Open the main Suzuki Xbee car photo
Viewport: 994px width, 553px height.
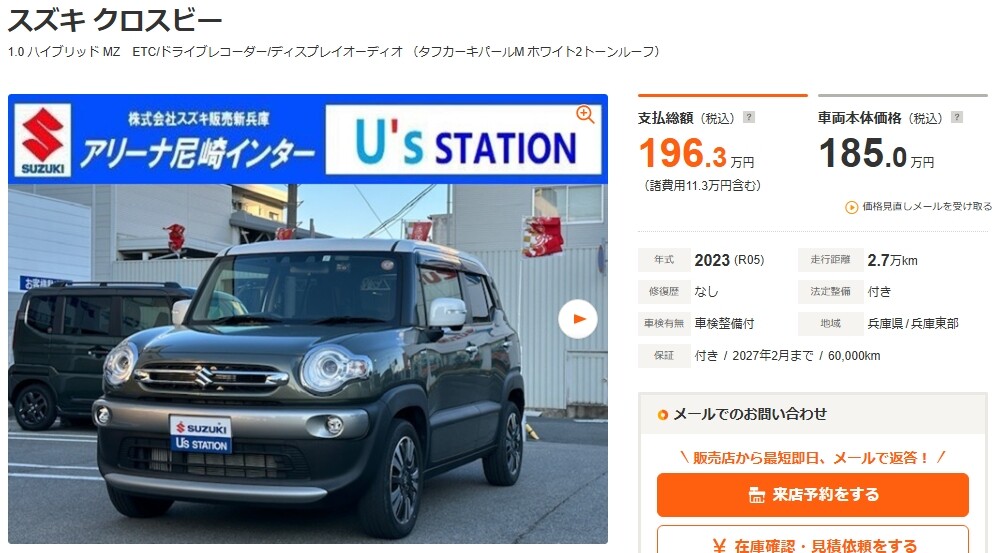pyautogui.click(x=307, y=363)
